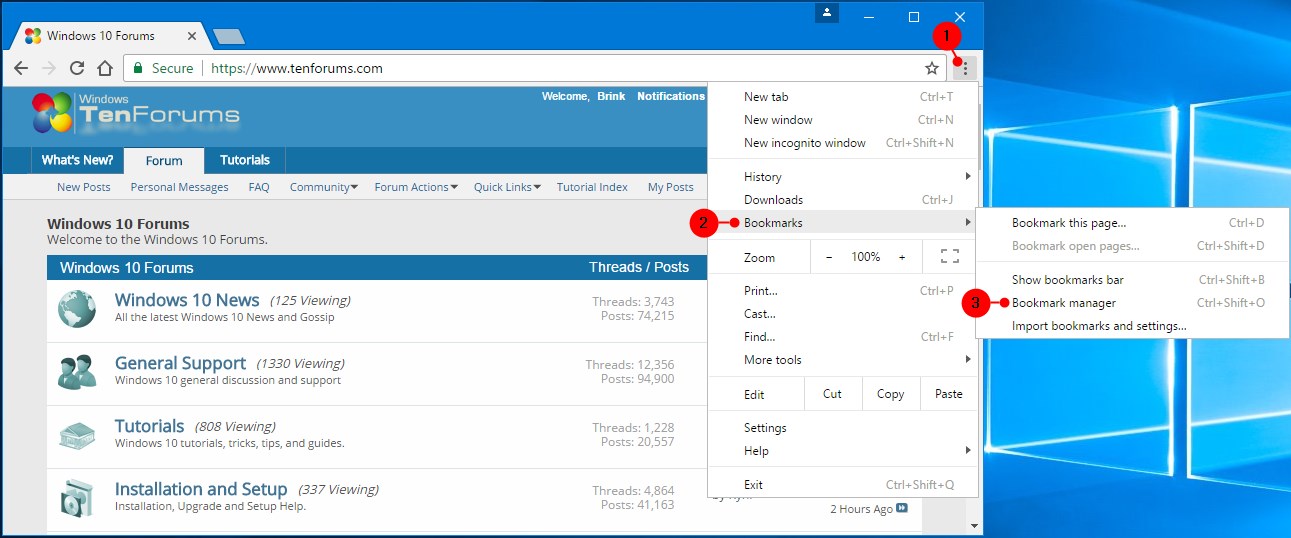Open the My Posts link
The image size is (1291, 538).
[671, 187]
